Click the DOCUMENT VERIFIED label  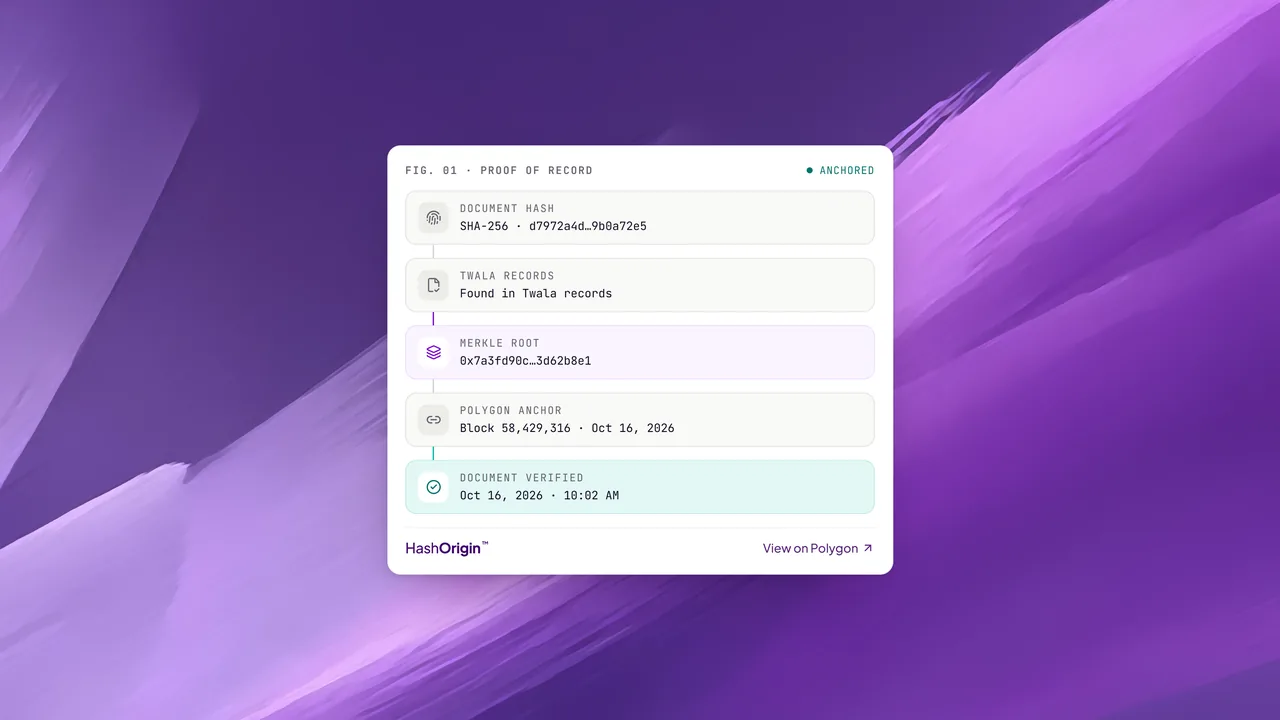click(522, 477)
